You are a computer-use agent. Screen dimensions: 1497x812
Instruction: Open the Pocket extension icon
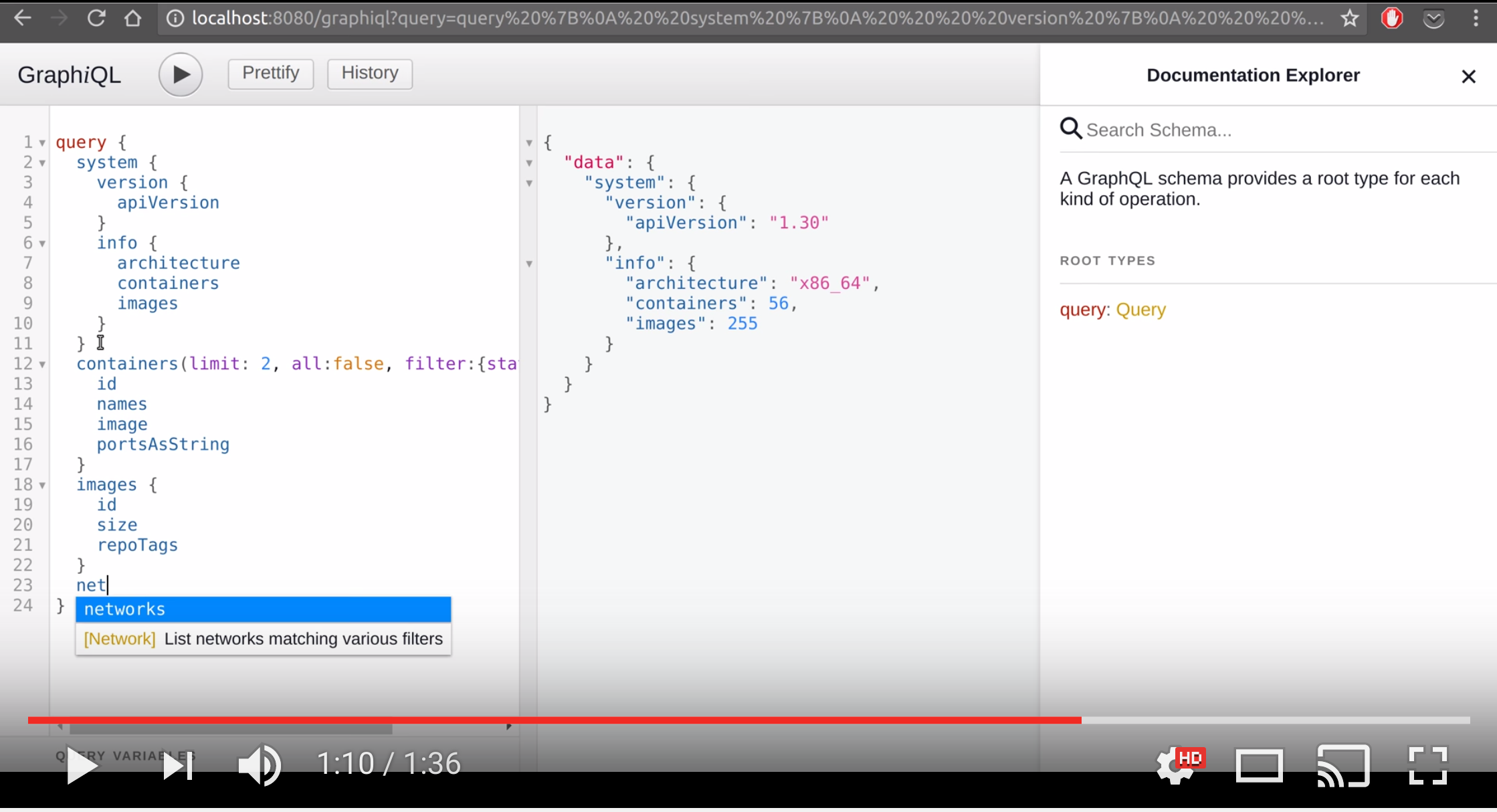[1433, 18]
